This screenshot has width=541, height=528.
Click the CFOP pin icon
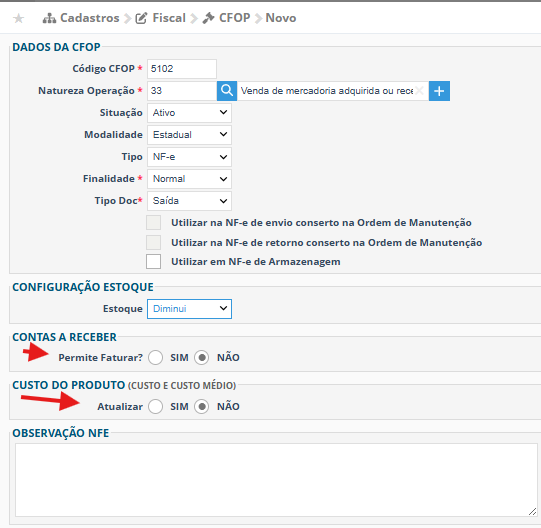pyautogui.click(x=208, y=18)
